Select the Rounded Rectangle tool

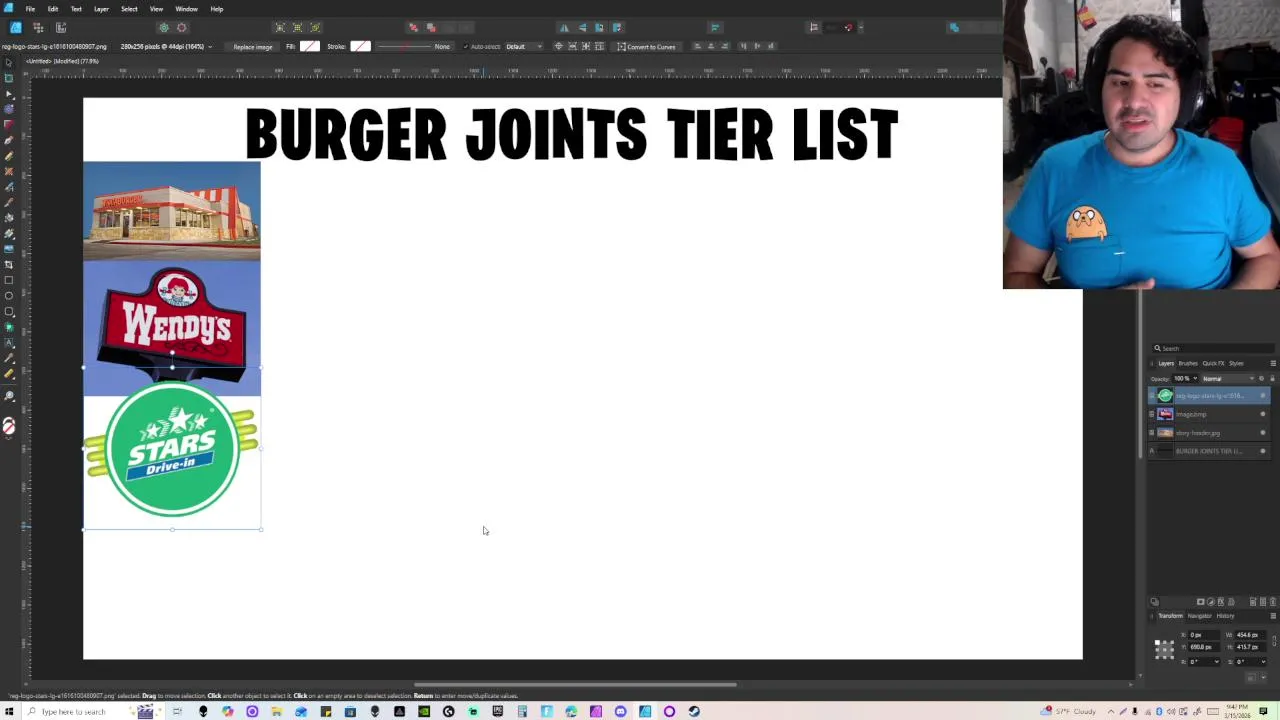point(9,311)
